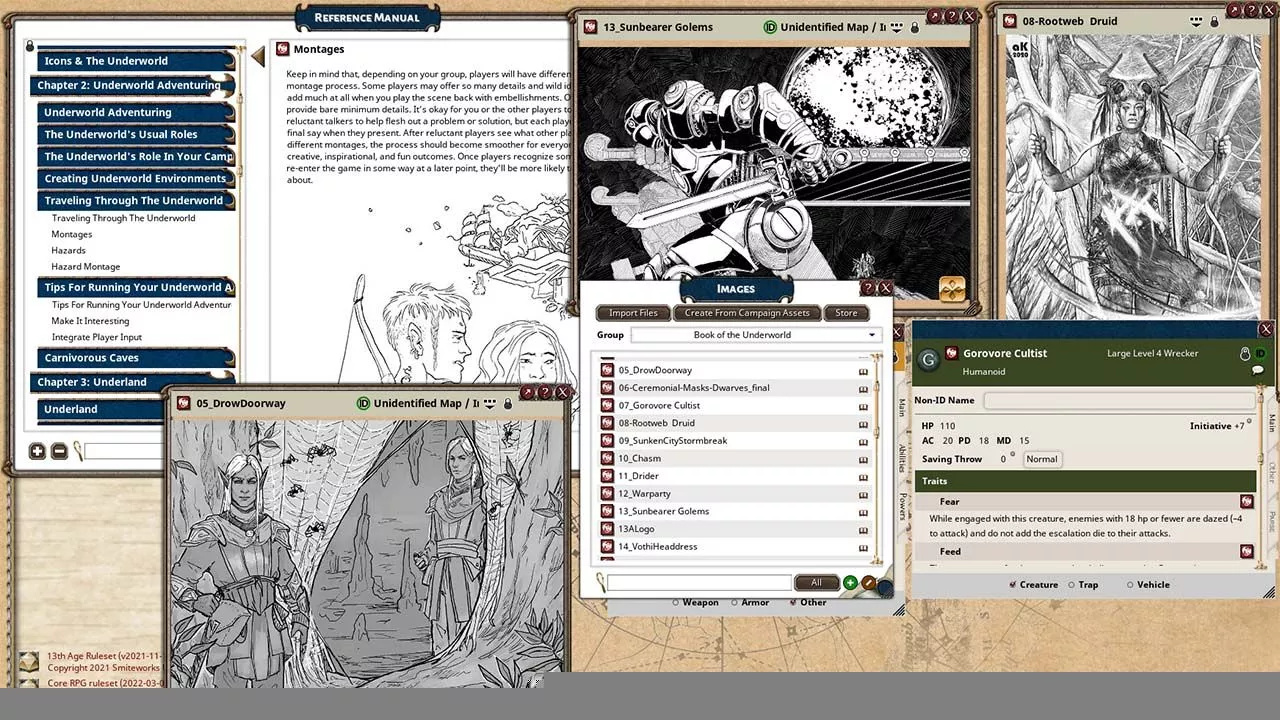Click the Images list vertical scrollbar
Screen dimensions: 1280x720
pos(878,458)
